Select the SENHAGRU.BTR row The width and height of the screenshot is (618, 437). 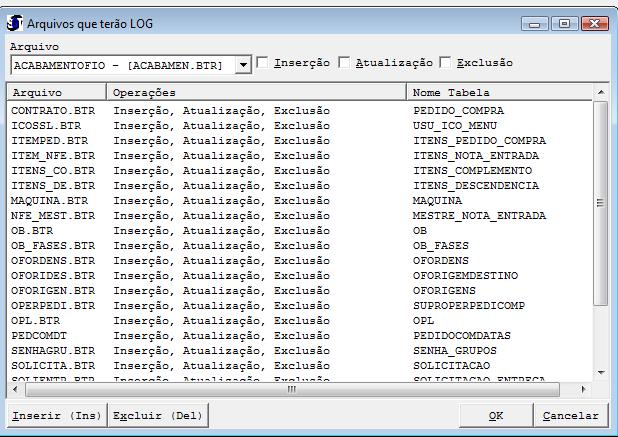52,351
